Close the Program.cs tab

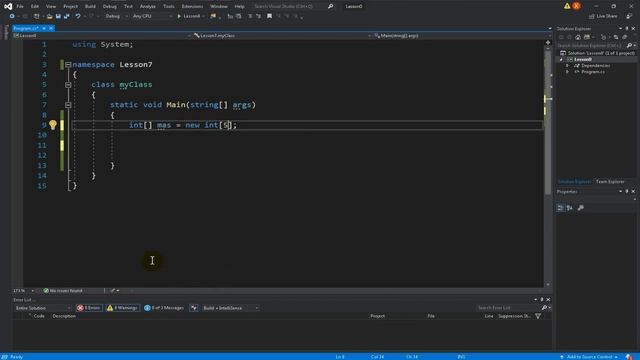pyautogui.click(x=51, y=28)
